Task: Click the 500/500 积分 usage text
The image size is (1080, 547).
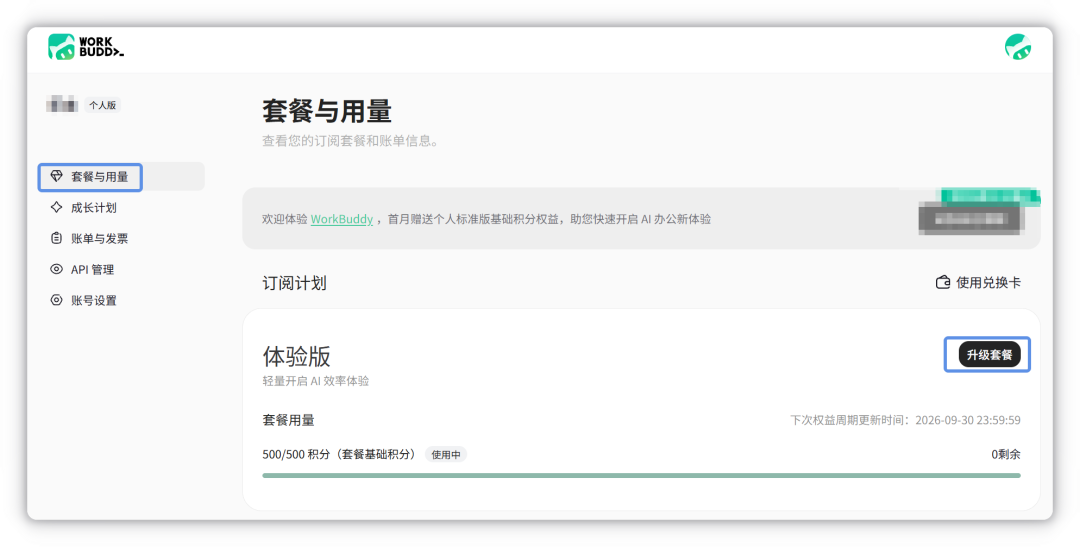Action: [340, 455]
